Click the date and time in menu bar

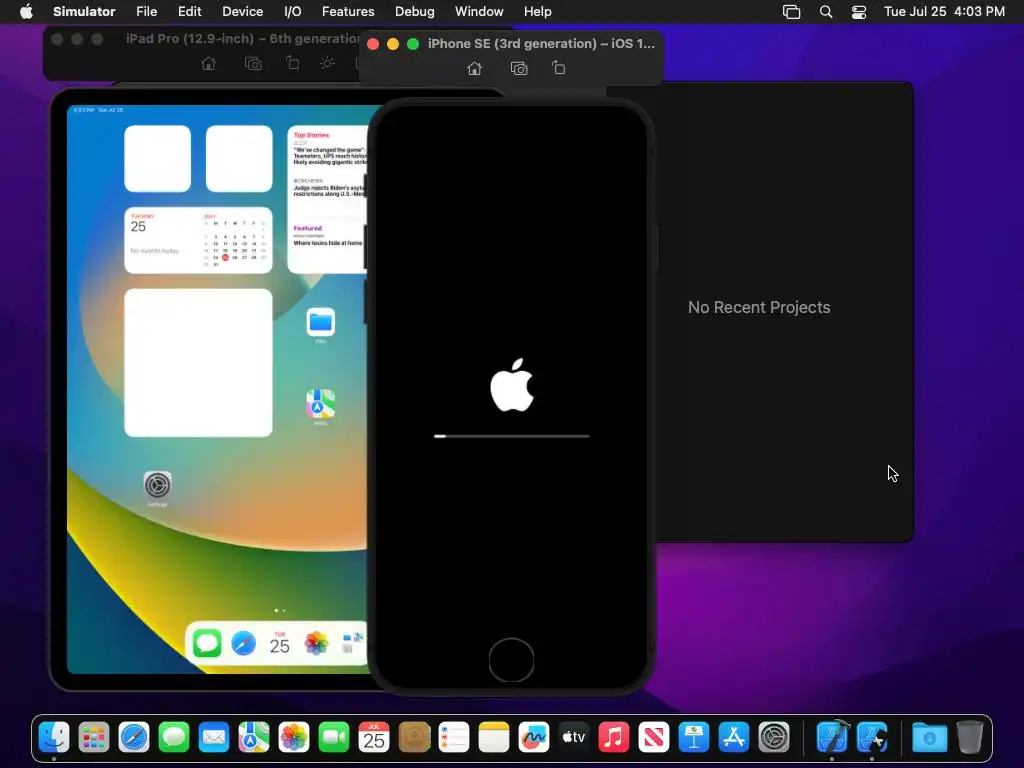(x=944, y=11)
